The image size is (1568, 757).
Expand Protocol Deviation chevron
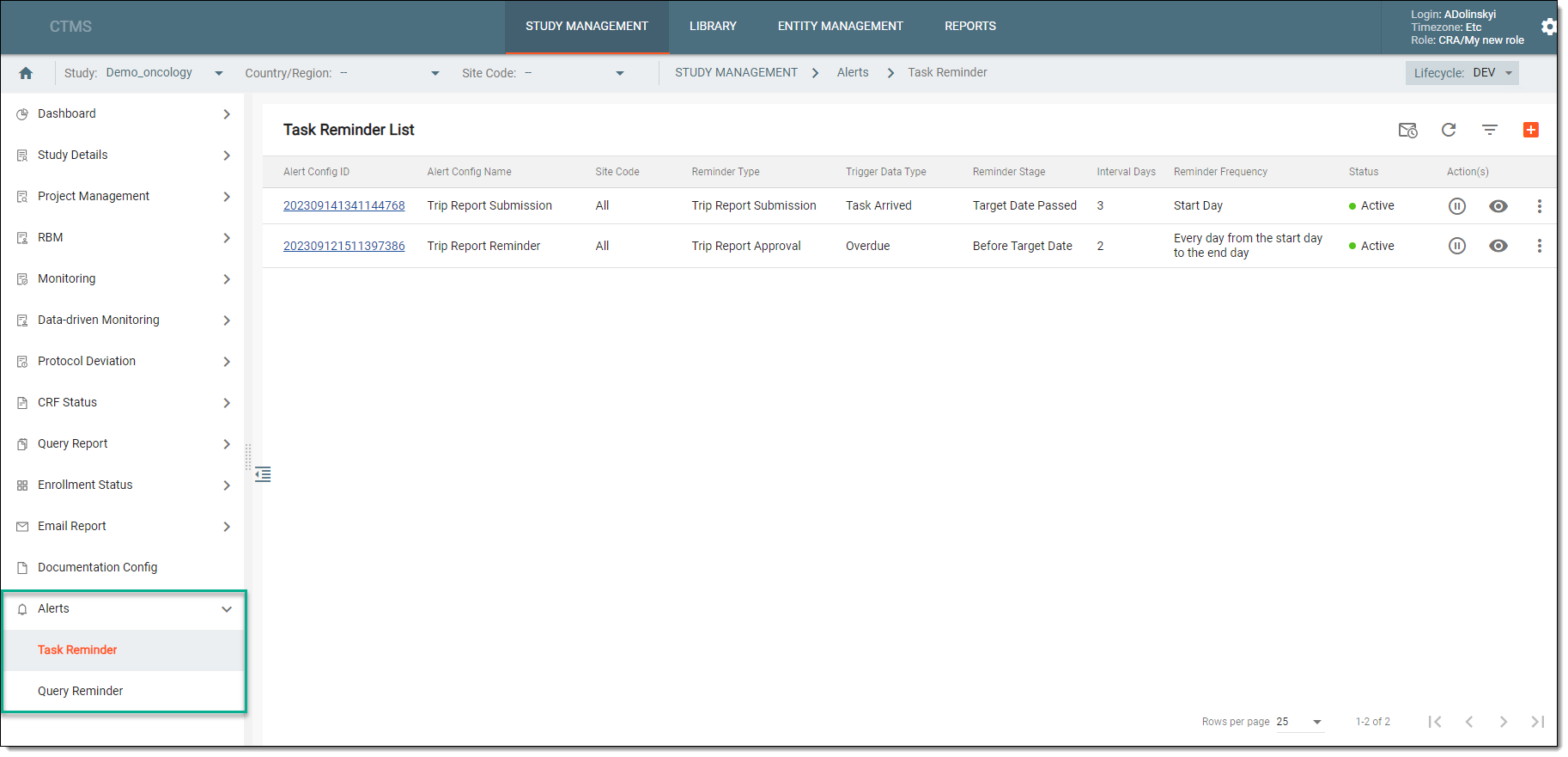click(x=227, y=362)
